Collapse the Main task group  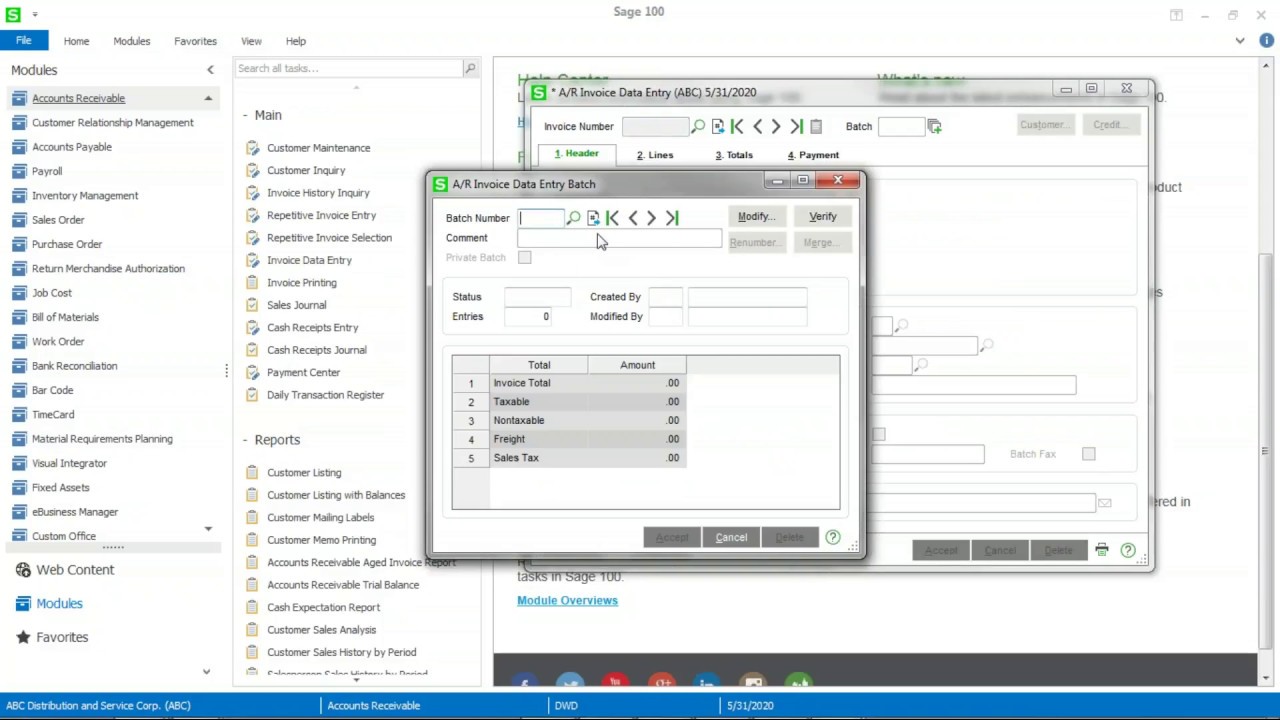[245, 115]
